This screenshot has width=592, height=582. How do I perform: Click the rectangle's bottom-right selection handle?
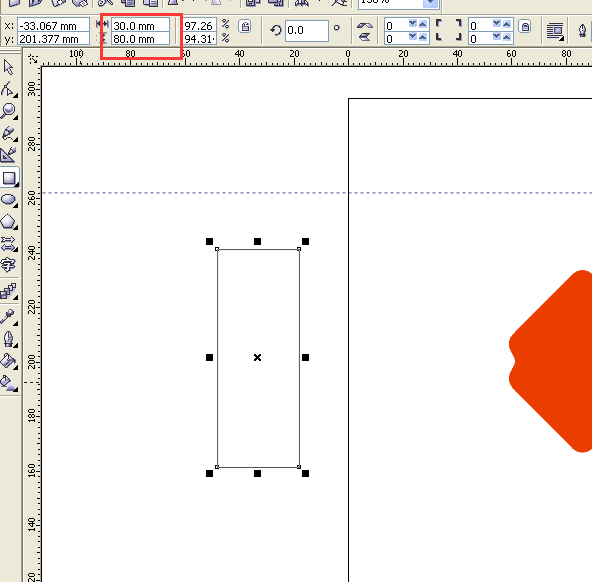click(x=305, y=473)
